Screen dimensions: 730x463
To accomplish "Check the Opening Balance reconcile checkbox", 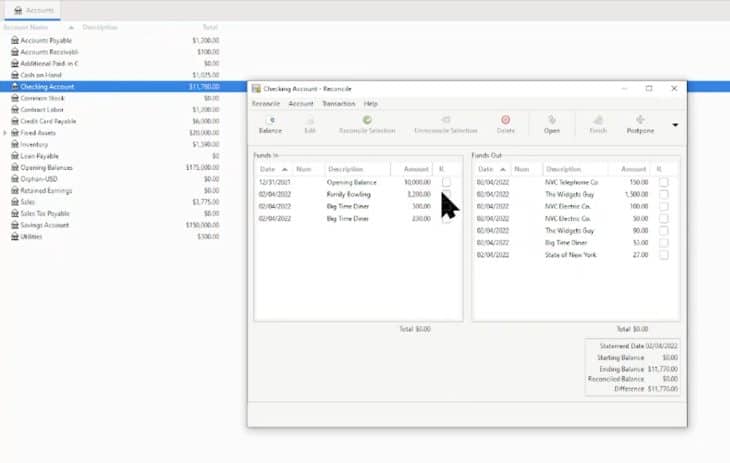I will (446, 183).
